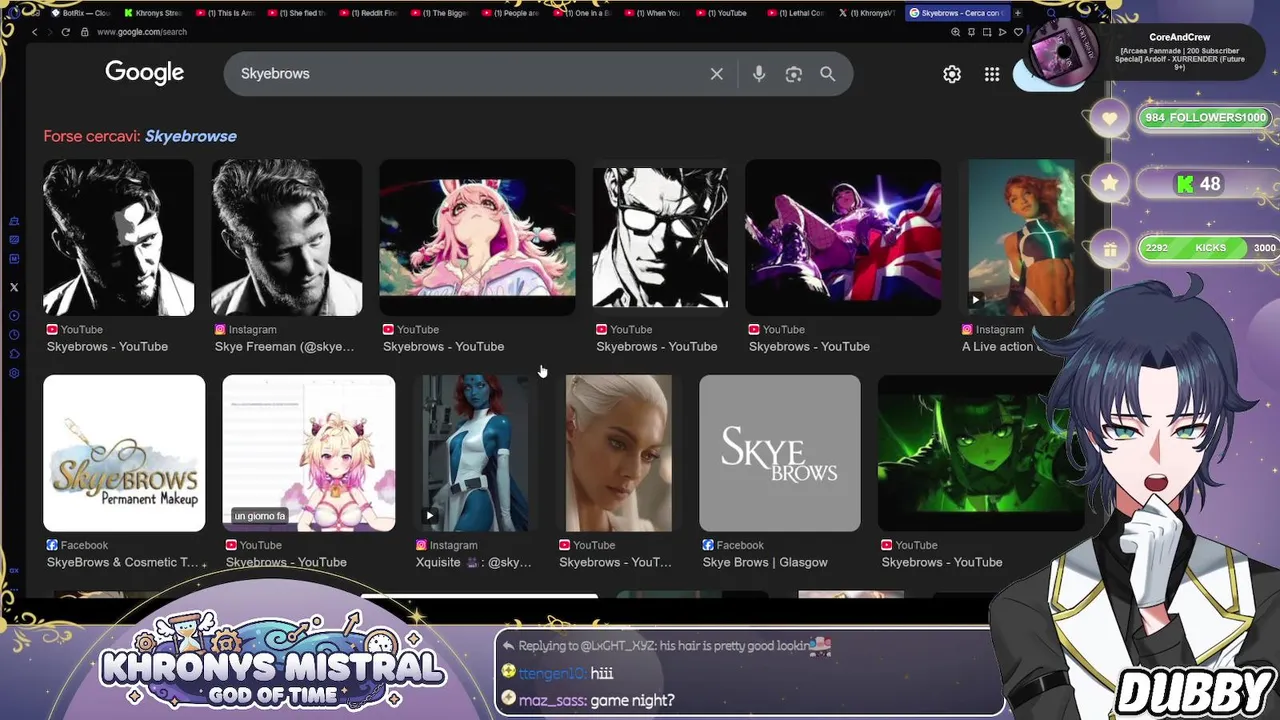Open the 'This Is Am' YouTube tab
The image size is (1280, 720).
[x=225, y=13]
